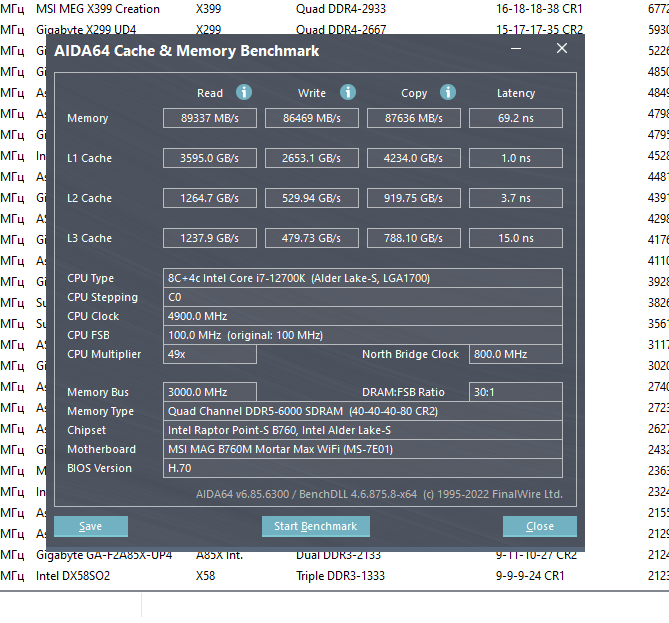The width and height of the screenshot is (669, 623).
Task: Save the benchmark results
Action: pos(91,526)
